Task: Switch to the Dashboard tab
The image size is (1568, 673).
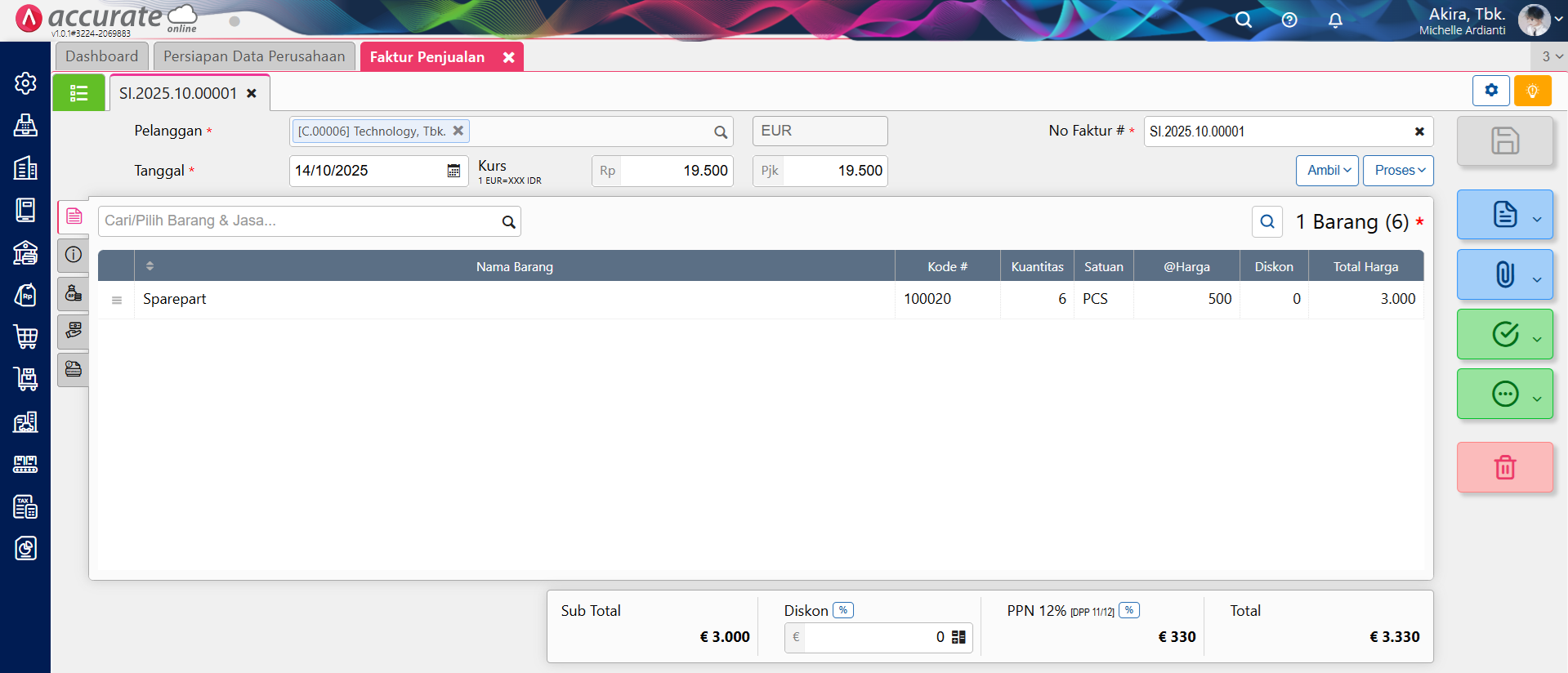Action: coord(102,56)
